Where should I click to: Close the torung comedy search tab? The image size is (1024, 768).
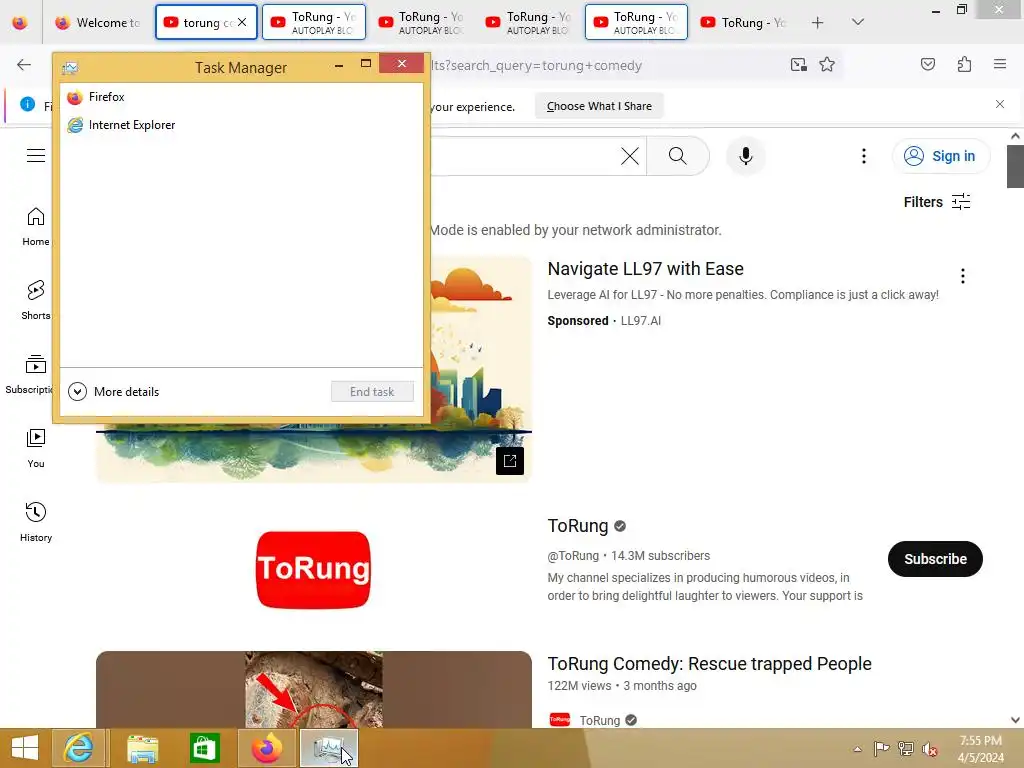pos(242,22)
